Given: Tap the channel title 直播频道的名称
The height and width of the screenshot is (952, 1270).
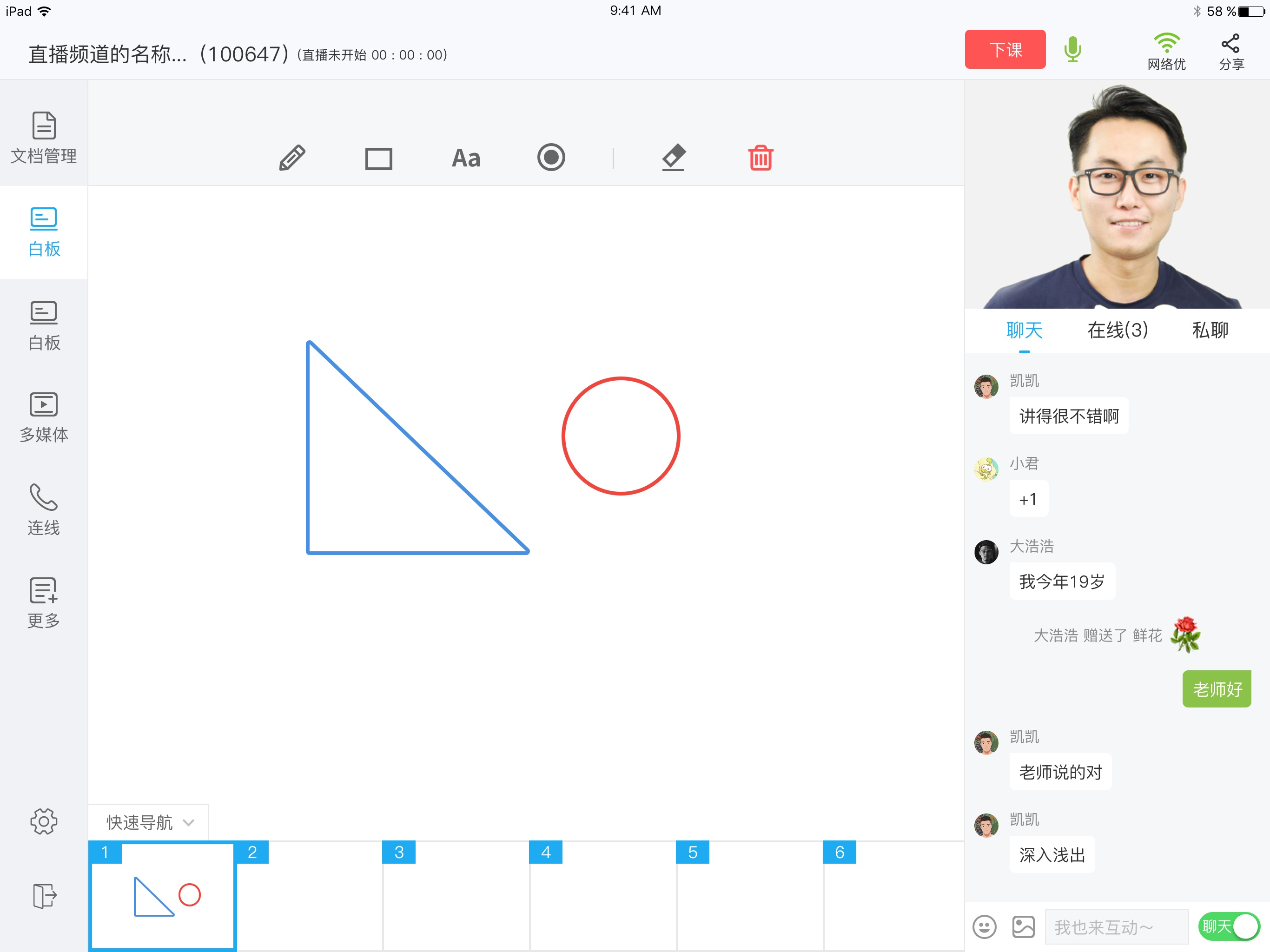Looking at the screenshot, I should 108,54.
